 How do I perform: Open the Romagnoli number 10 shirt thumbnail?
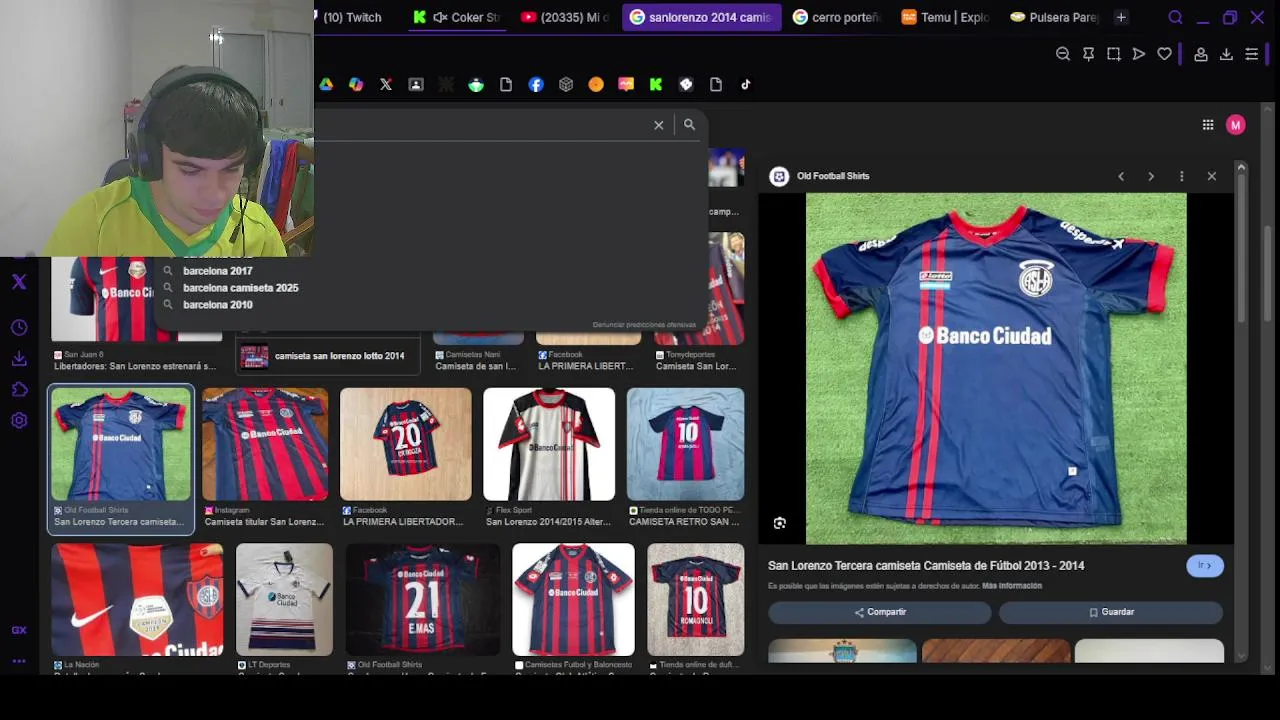[x=695, y=600]
